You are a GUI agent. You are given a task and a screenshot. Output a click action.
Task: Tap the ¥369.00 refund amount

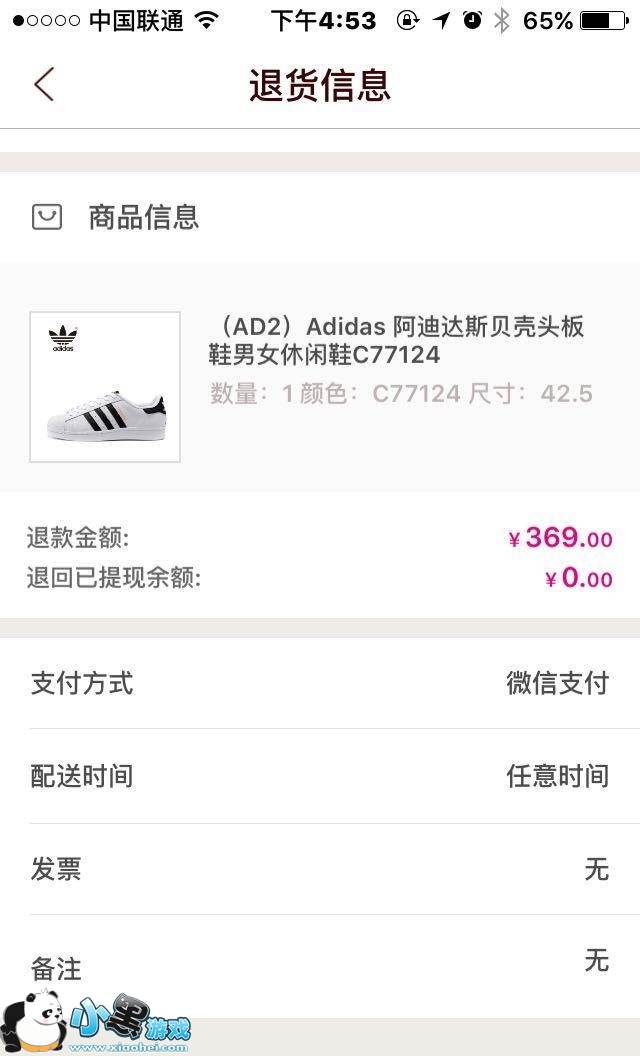coord(560,538)
